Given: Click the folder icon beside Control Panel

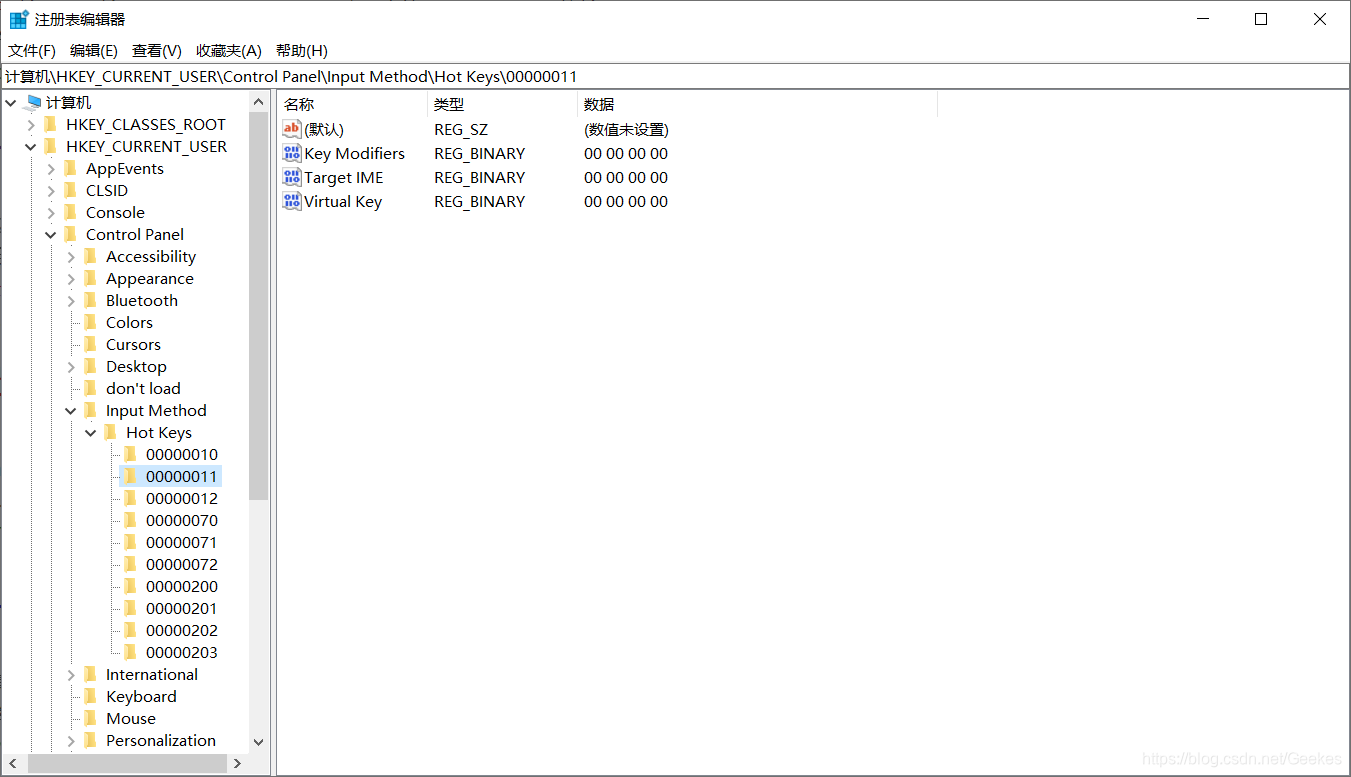Looking at the screenshot, I should (x=70, y=234).
